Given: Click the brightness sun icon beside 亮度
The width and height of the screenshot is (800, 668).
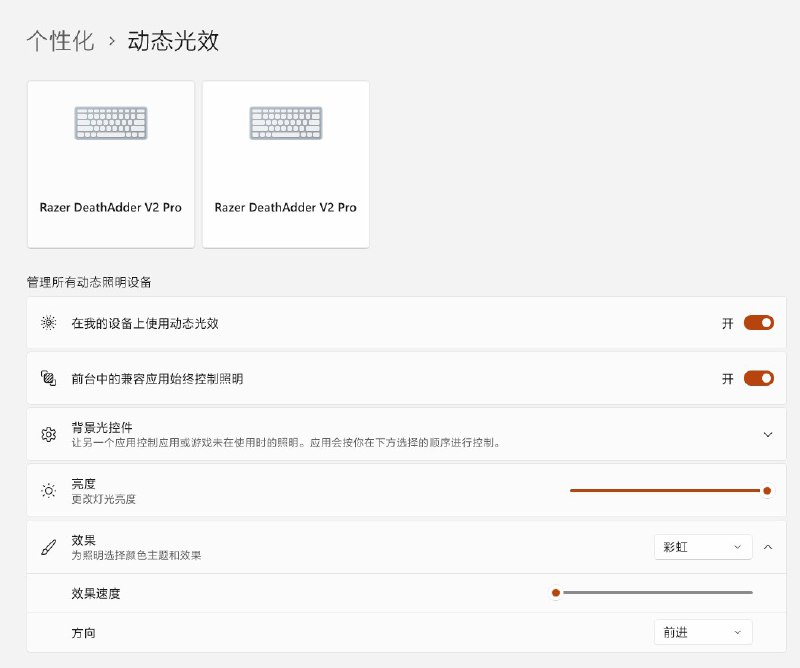Looking at the screenshot, I should point(48,490).
